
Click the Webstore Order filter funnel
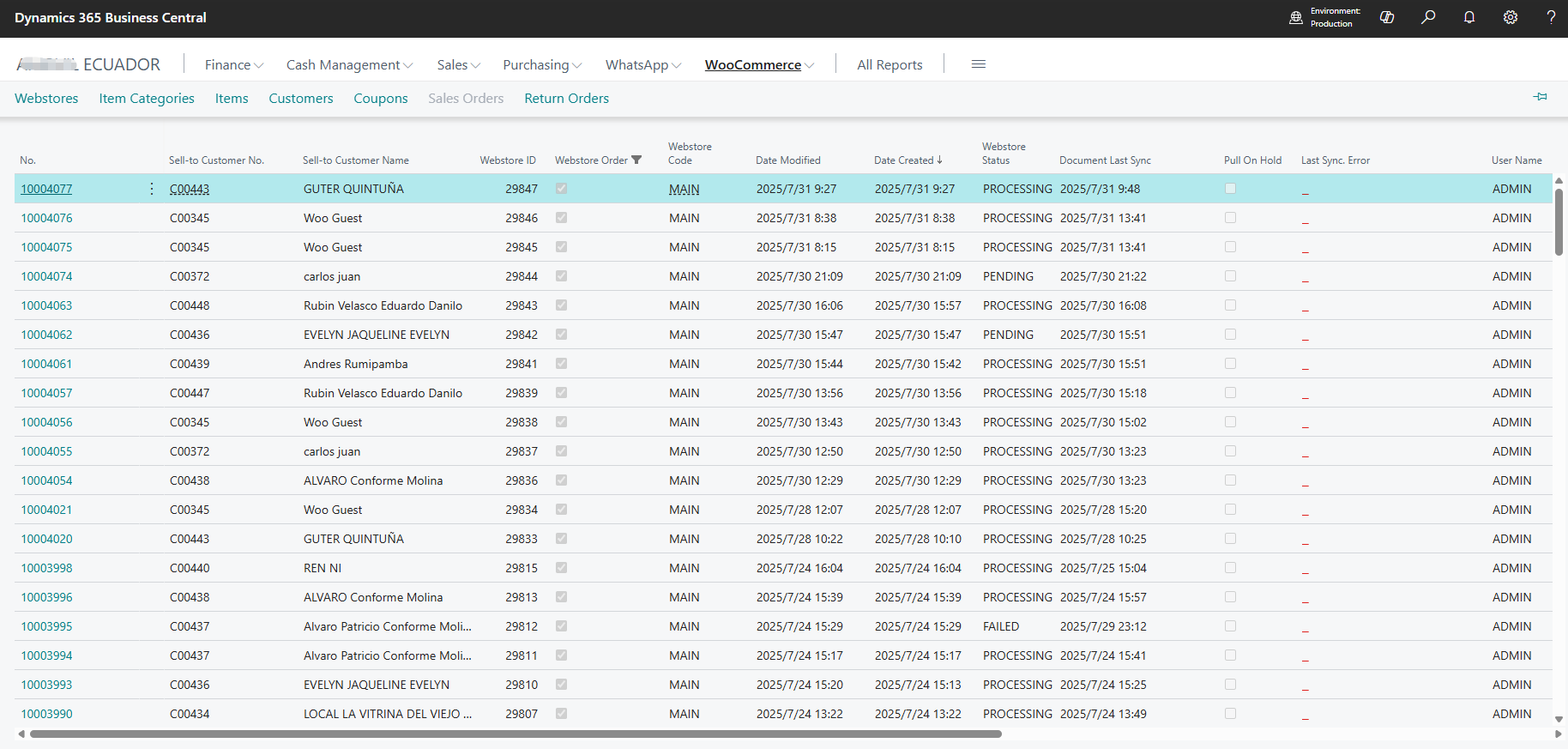[636, 160]
